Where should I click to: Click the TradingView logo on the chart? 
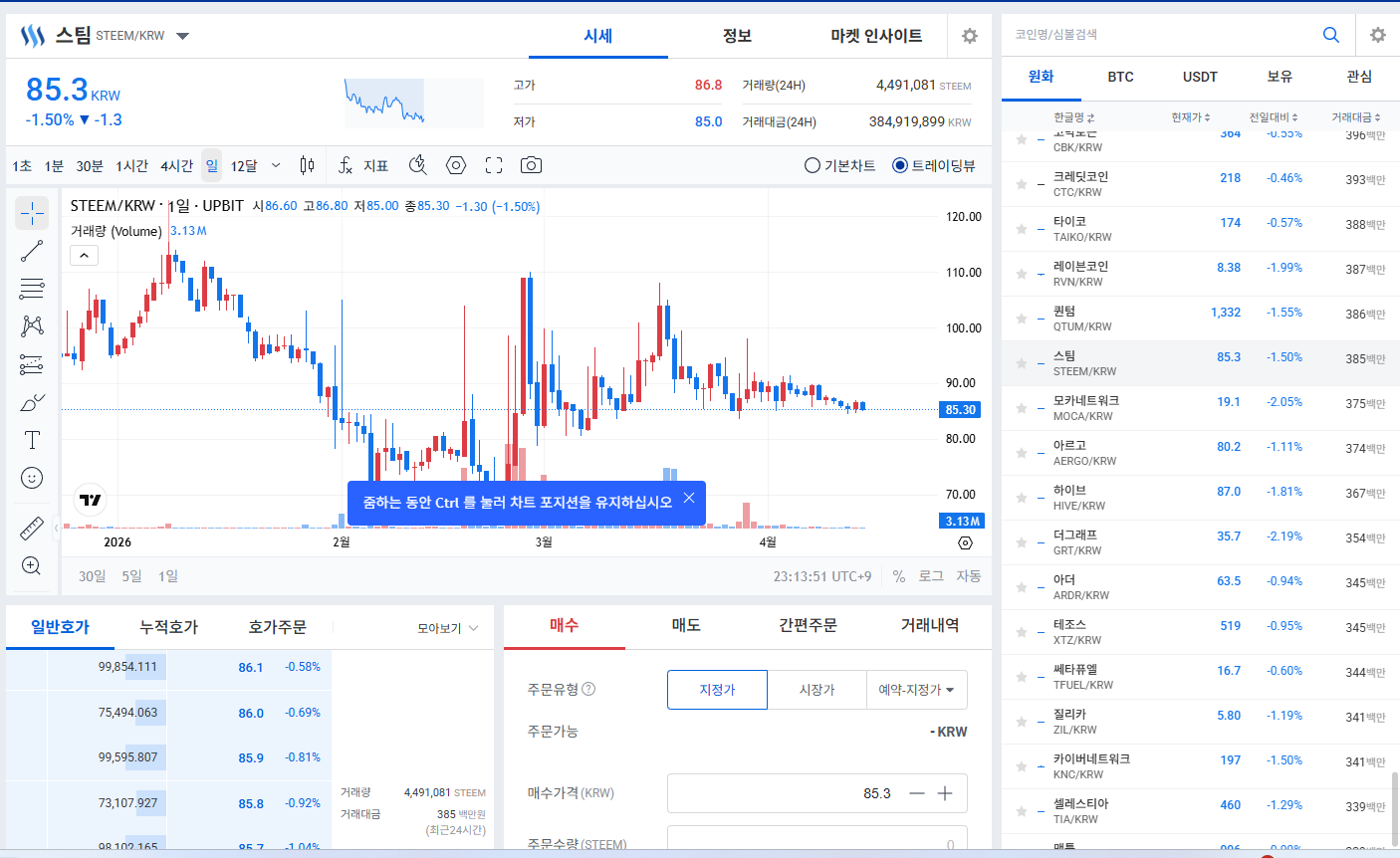[91, 500]
